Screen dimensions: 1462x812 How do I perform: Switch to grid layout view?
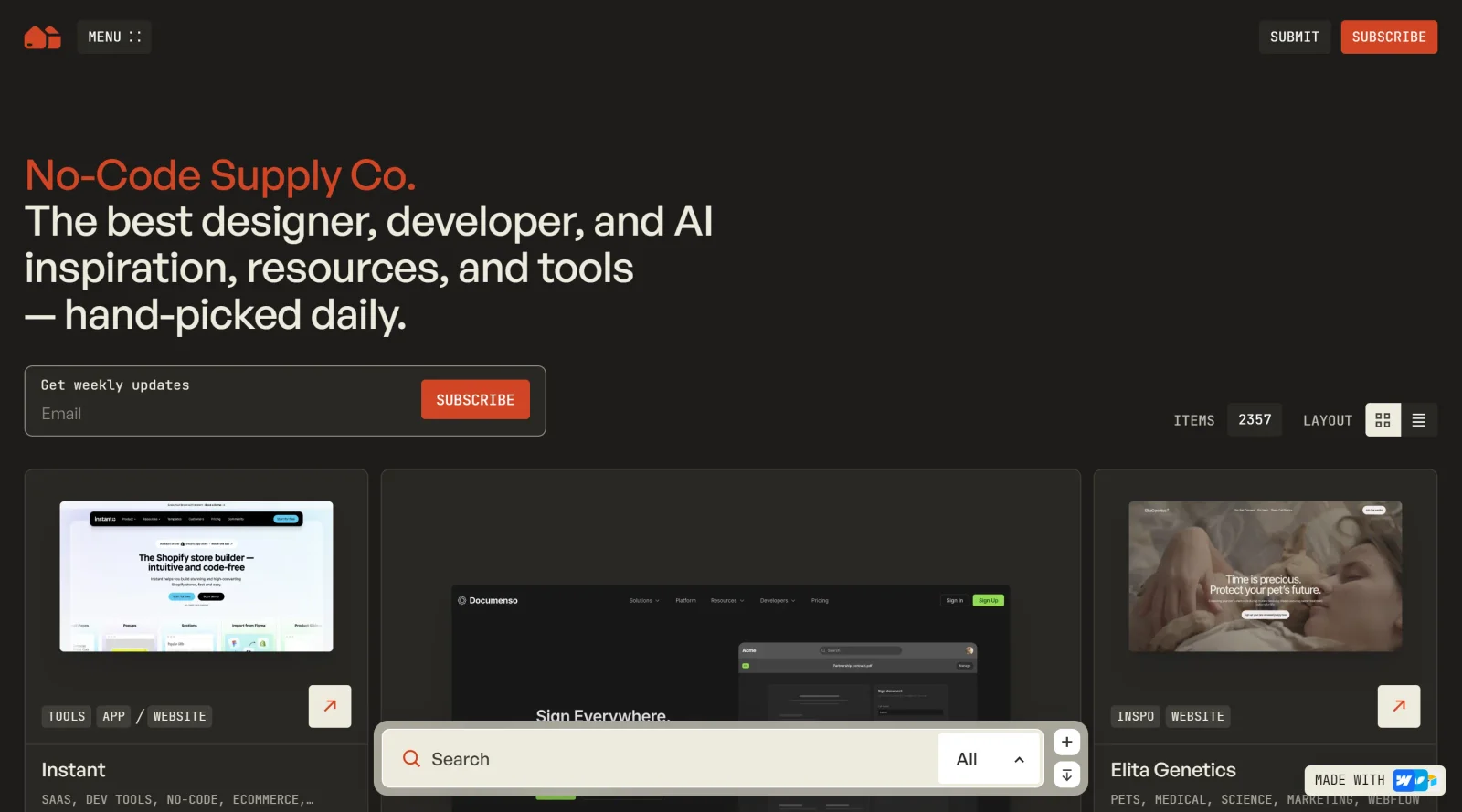tap(1383, 420)
